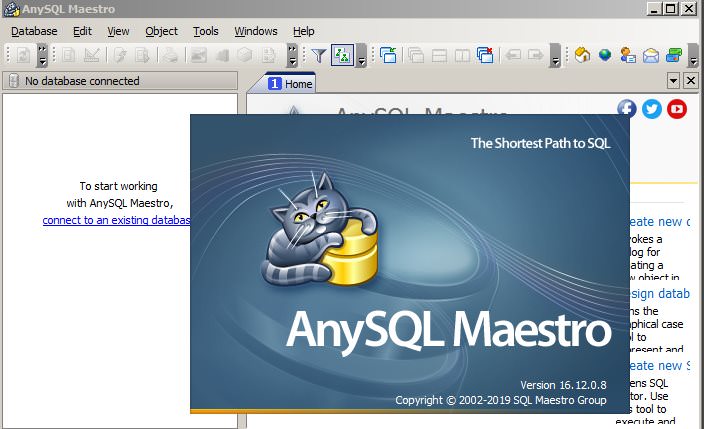Click 'connect to an existing database' link
The image size is (704, 429).
116,220
